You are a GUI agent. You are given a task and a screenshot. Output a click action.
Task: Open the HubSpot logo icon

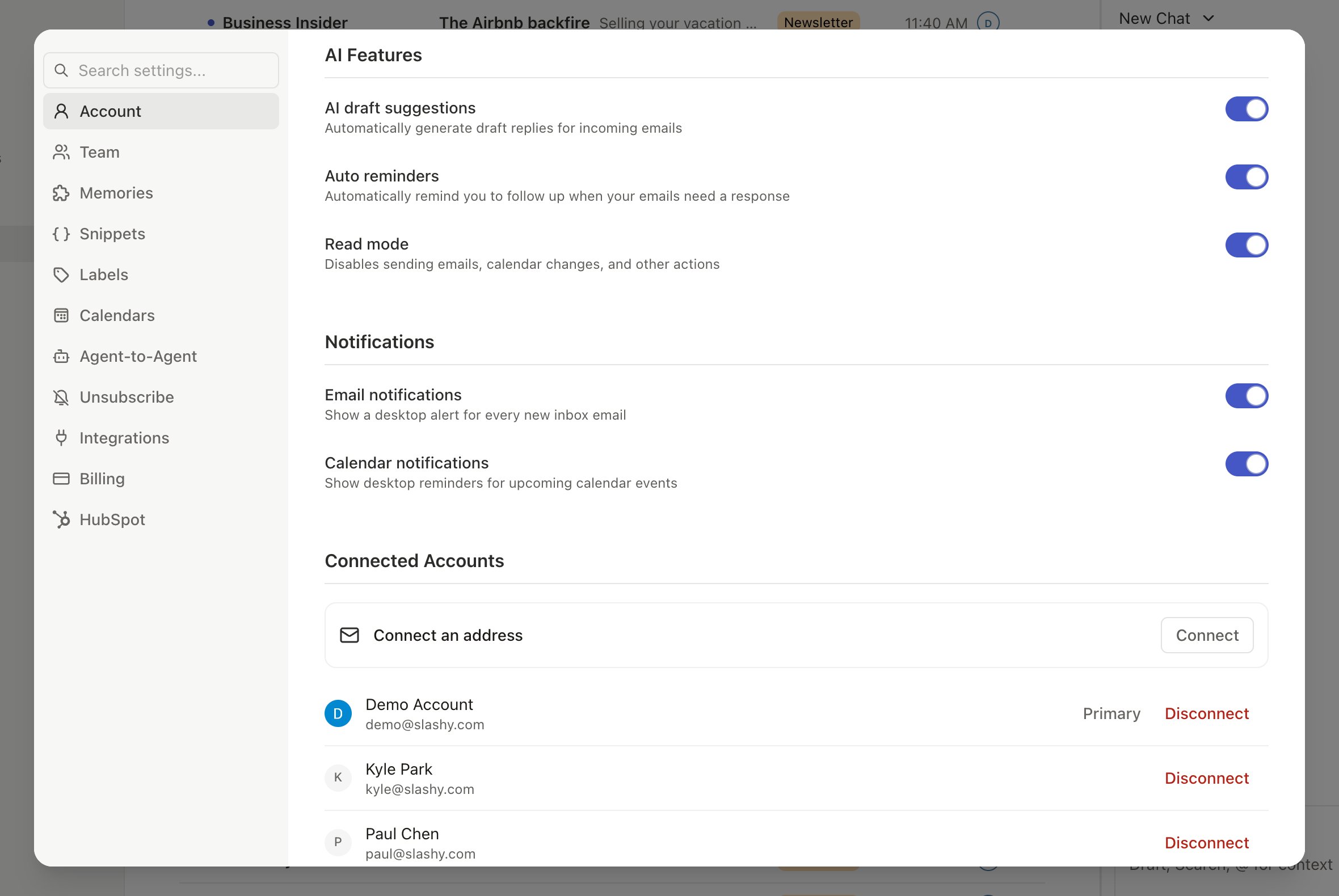click(x=61, y=519)
